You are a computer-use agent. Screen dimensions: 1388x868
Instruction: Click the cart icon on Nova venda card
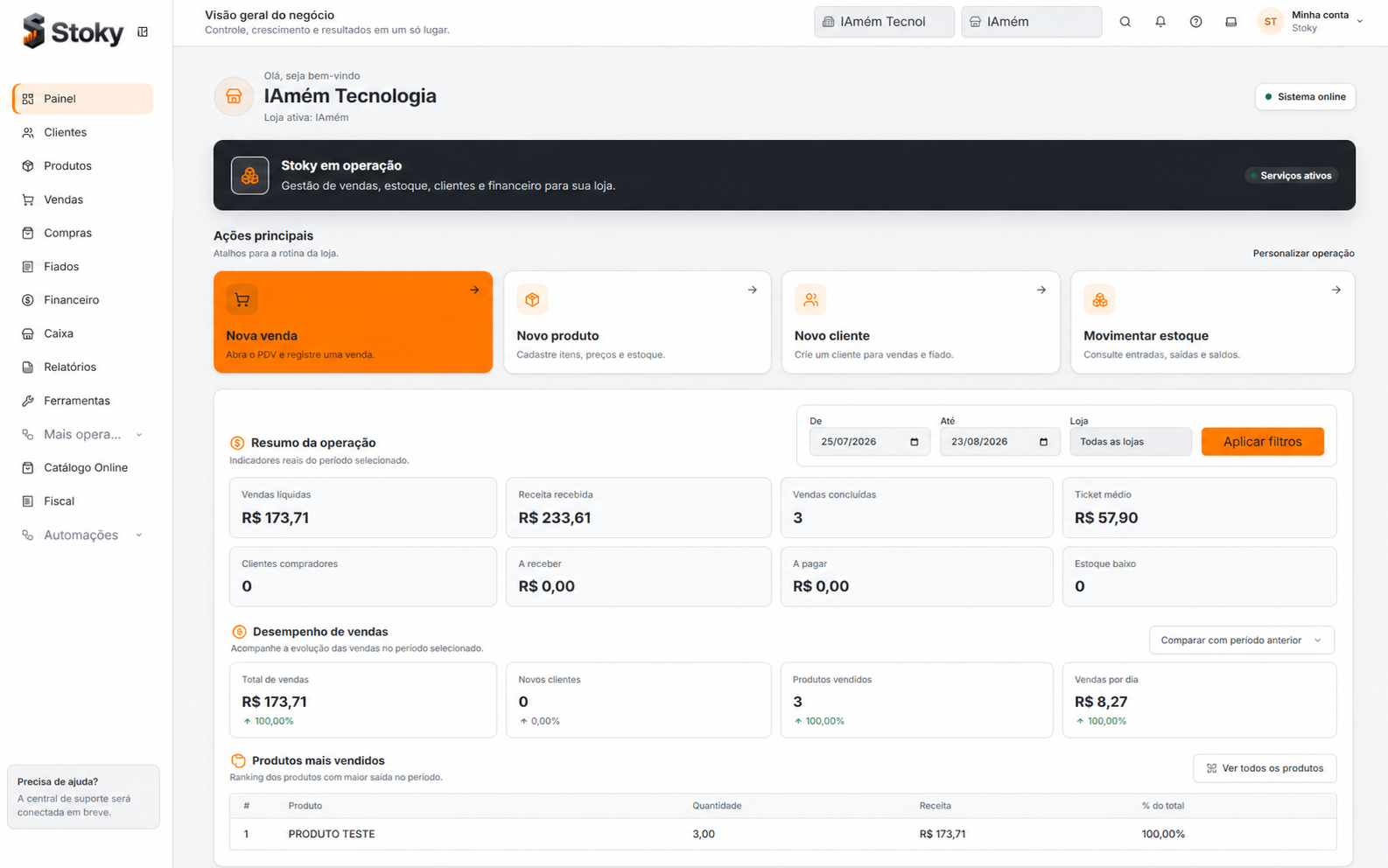point(242,300)
